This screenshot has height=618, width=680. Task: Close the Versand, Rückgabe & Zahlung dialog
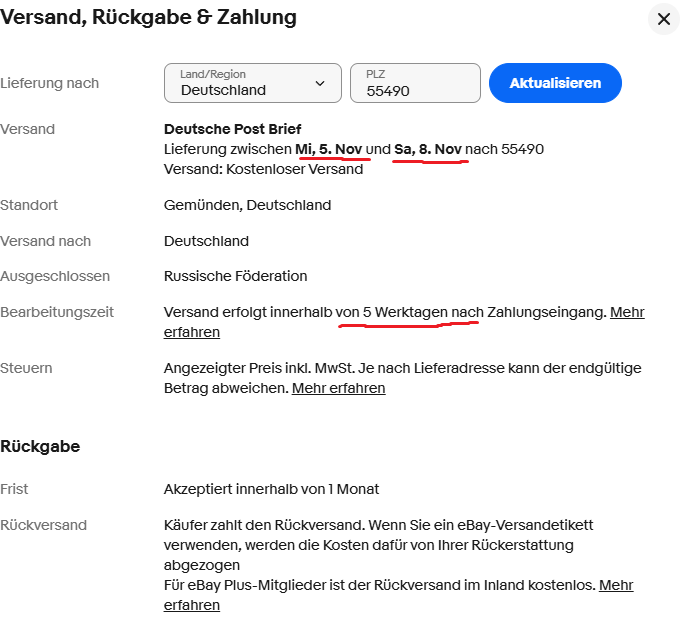(x=663, y=19)
